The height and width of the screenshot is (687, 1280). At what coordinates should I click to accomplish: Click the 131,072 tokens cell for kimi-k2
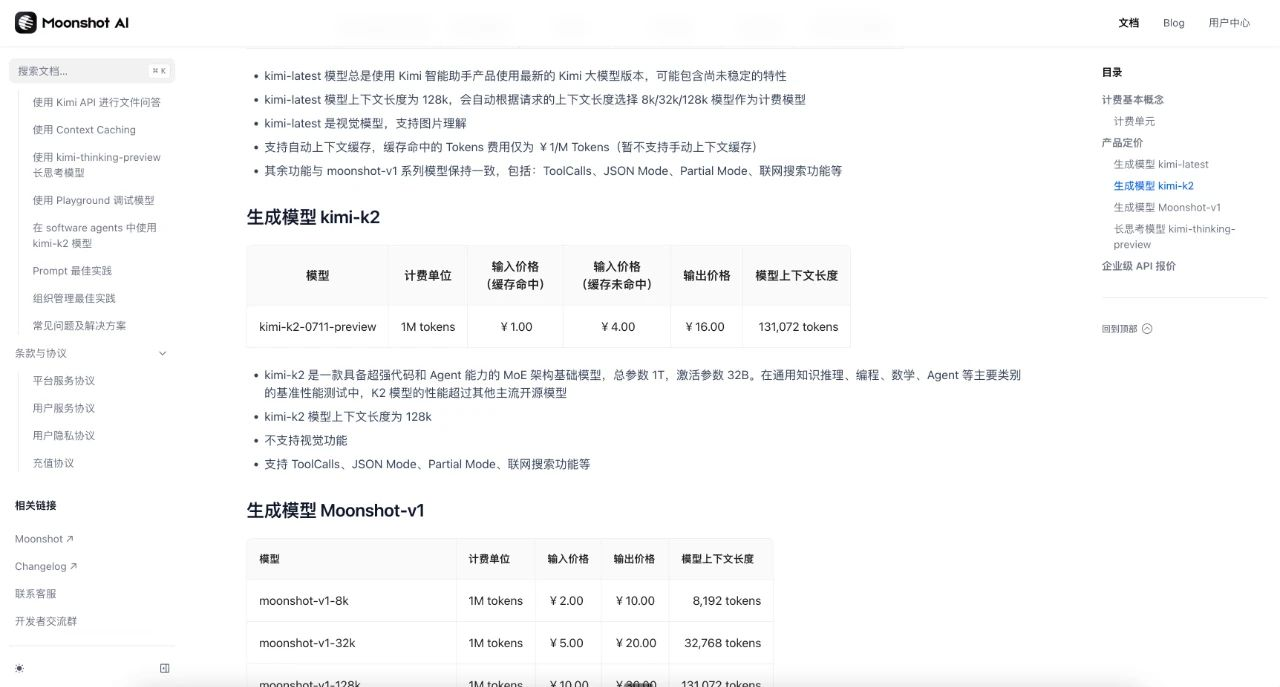798,327
